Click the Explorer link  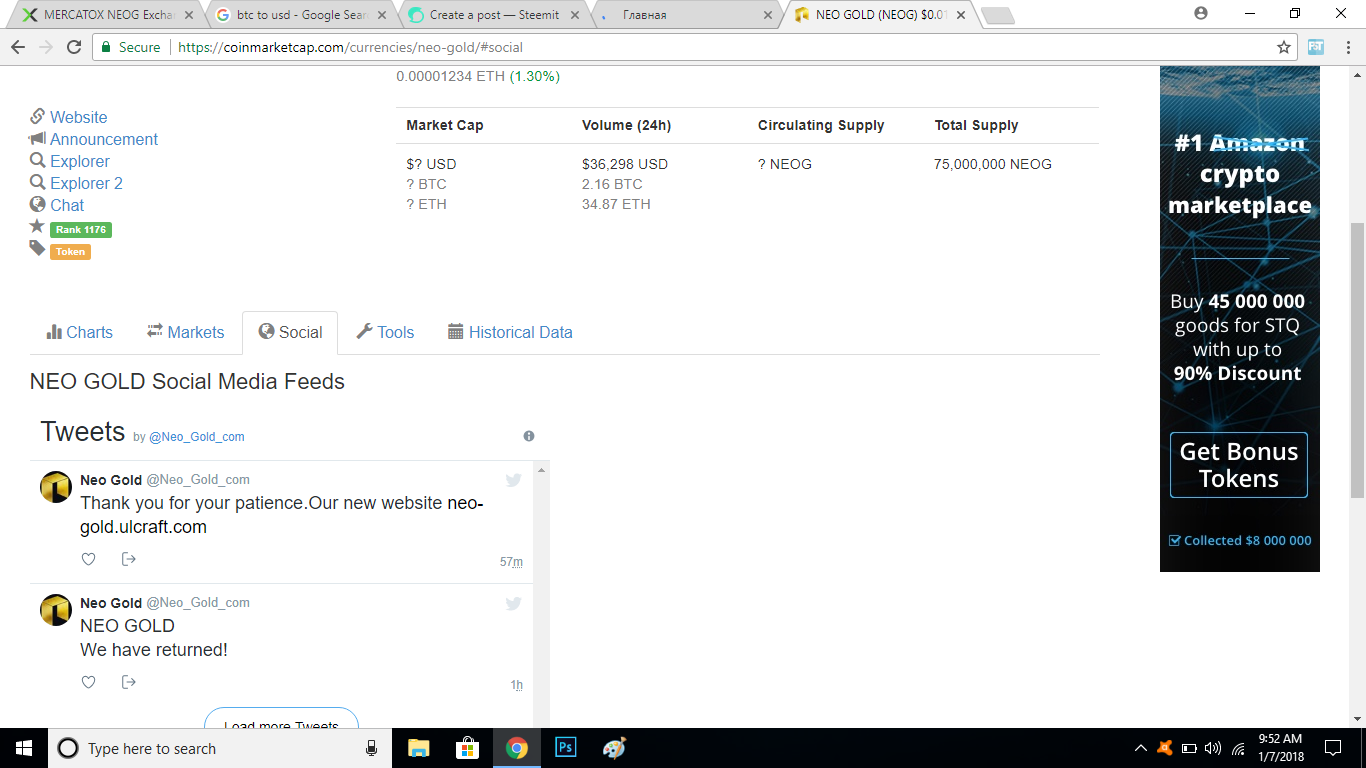coord(80,161)
